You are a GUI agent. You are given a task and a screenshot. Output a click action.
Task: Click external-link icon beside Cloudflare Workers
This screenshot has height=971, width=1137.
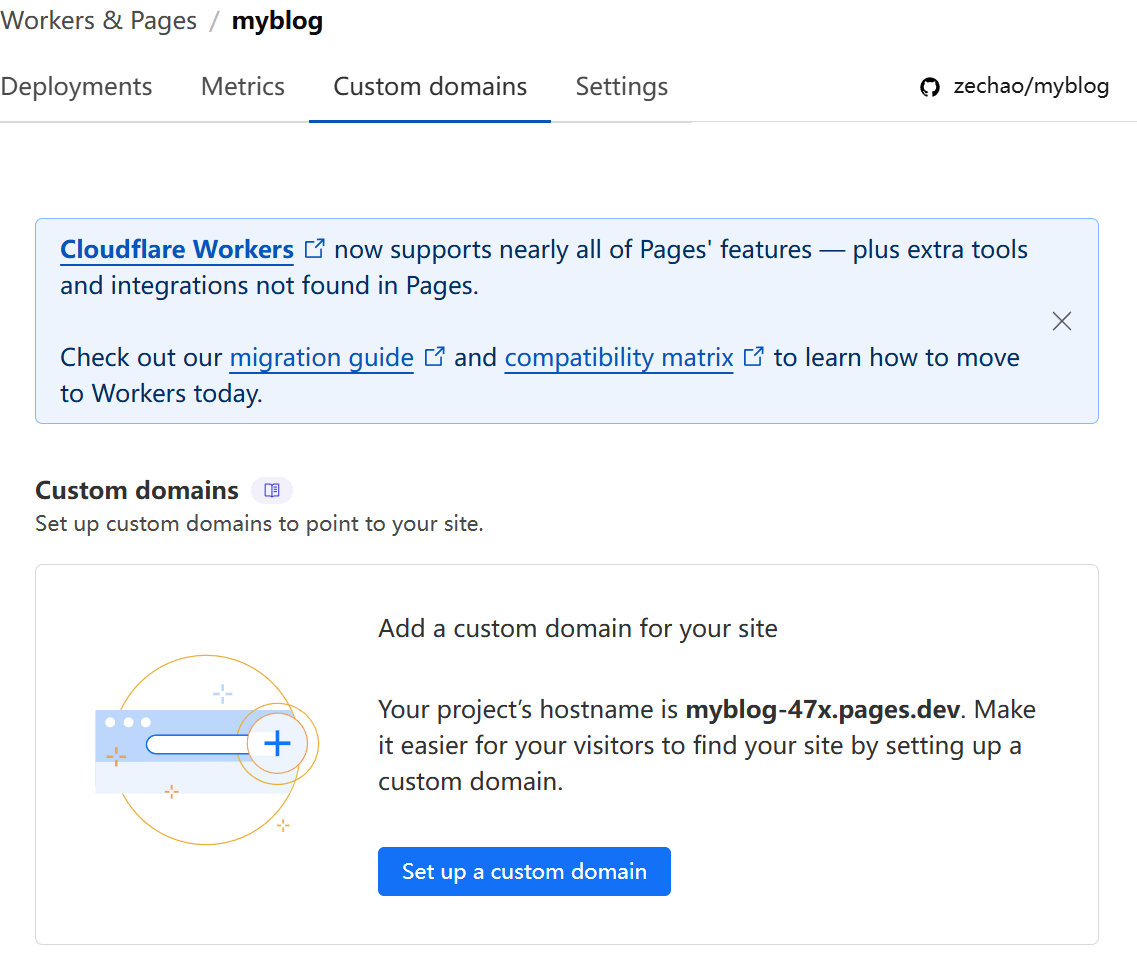[314, 249]
